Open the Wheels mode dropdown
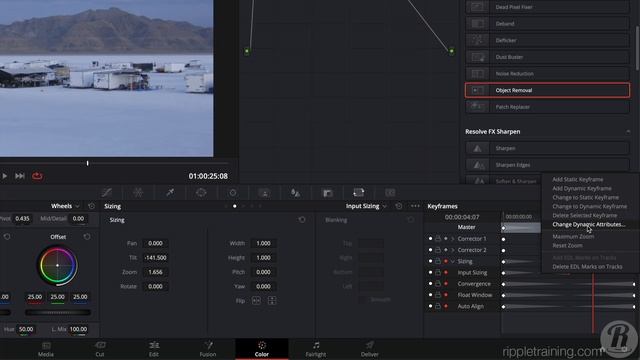Image resolution: width=640 pixels, height=360 pixels. pyautogui.click(x=65, y=206)
